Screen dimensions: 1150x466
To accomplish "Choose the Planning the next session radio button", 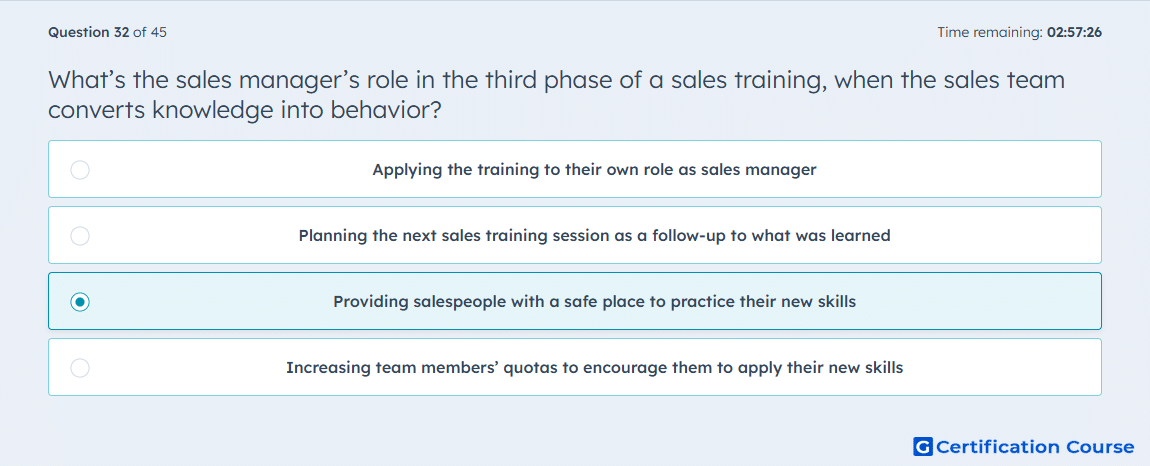I will click(80, 236).
